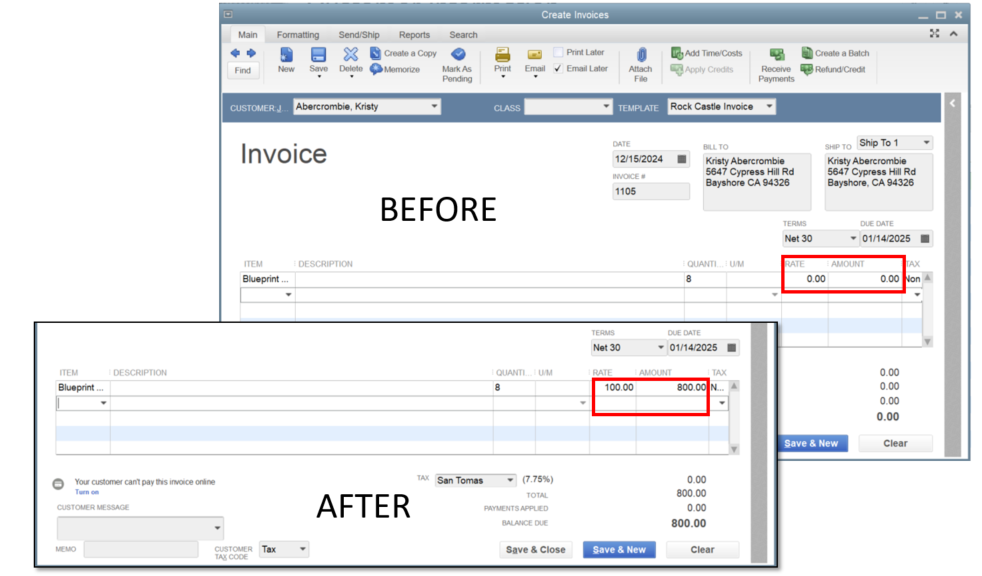Open the invoice date calendar picker
Screen dimensions: 982x576
(682, 159)
